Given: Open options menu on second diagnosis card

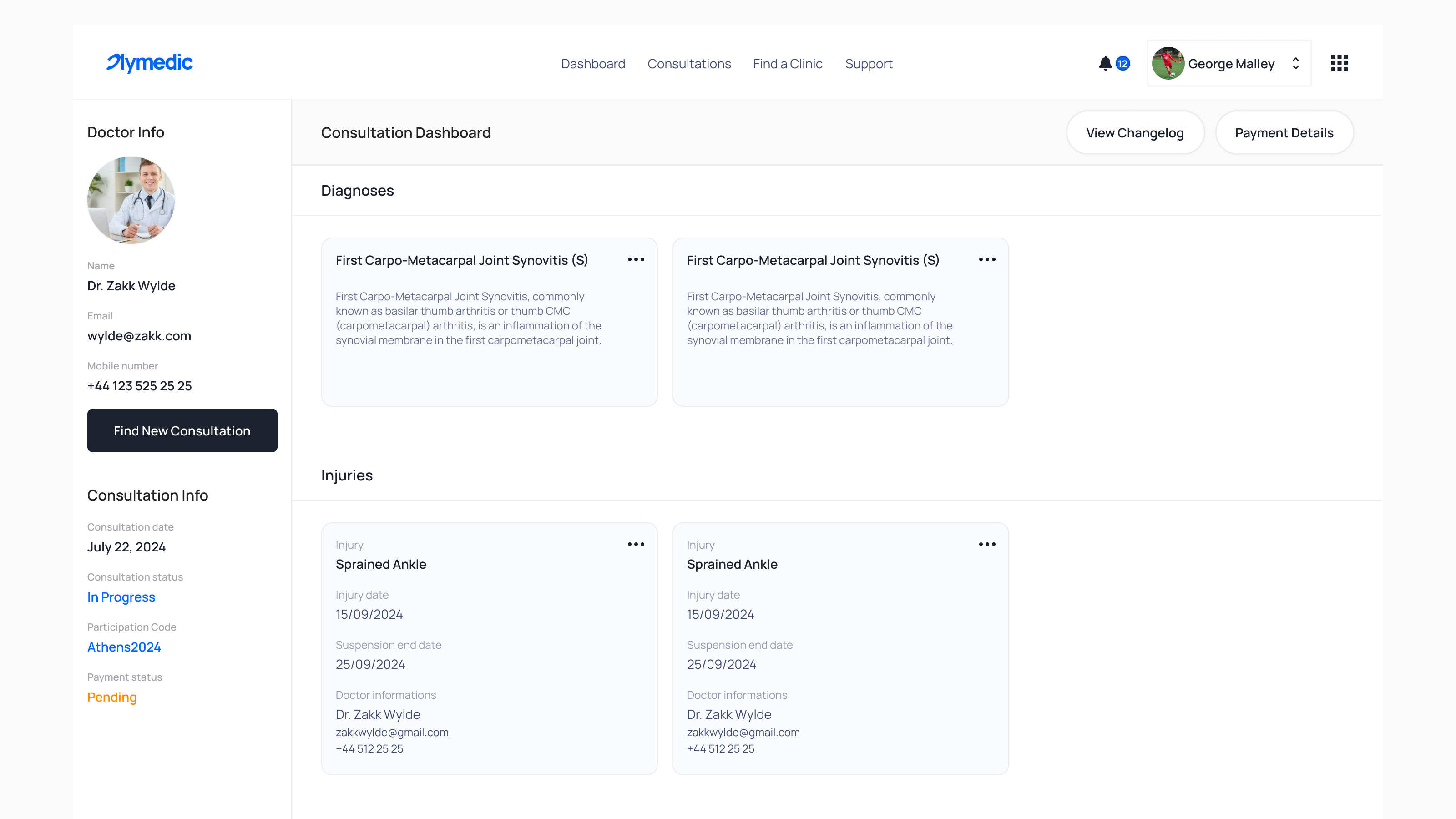Looking at the screenshot, I should tap(987, 259).
